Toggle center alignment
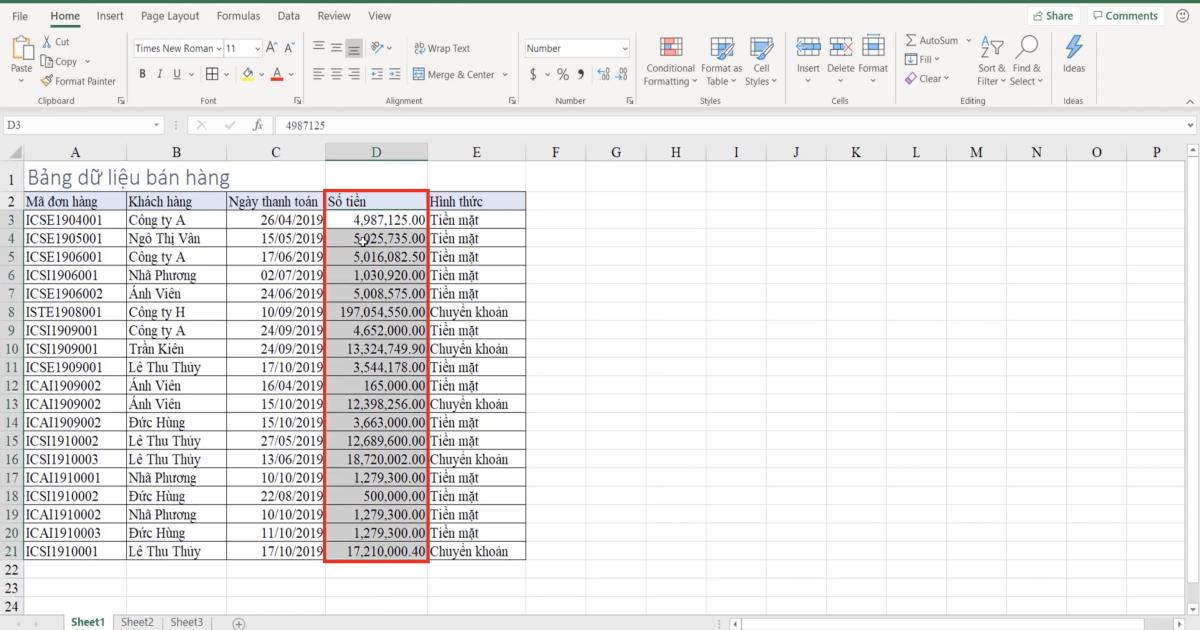The width and height of the screenshot is (1200, 630). point(336,73)
